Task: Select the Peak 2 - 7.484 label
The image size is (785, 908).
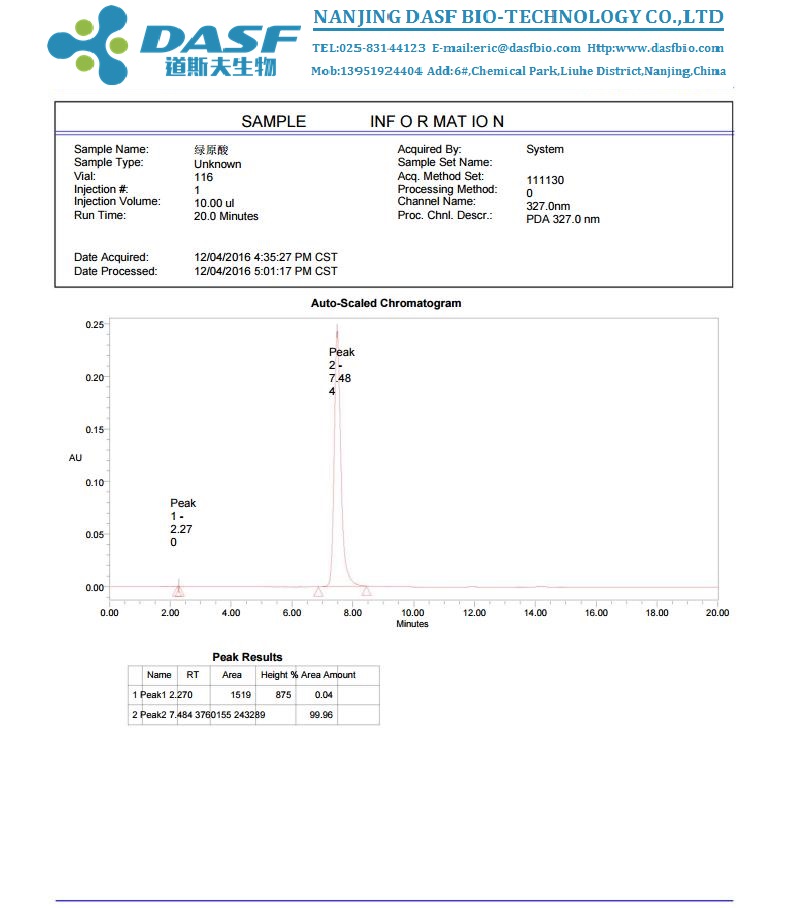Action: (341, 372)
